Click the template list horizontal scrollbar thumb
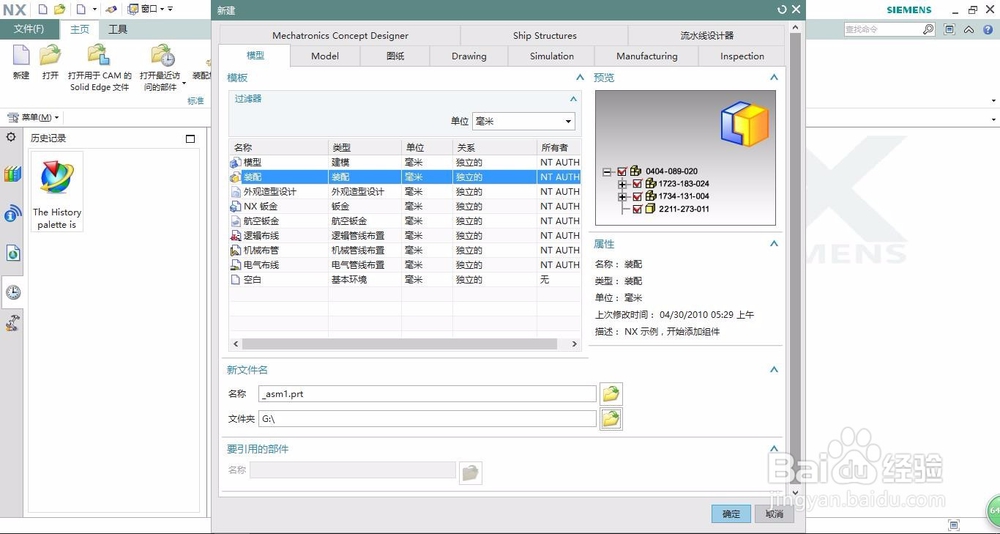This screenshot has height=534, width=1000. pos(400,344)
